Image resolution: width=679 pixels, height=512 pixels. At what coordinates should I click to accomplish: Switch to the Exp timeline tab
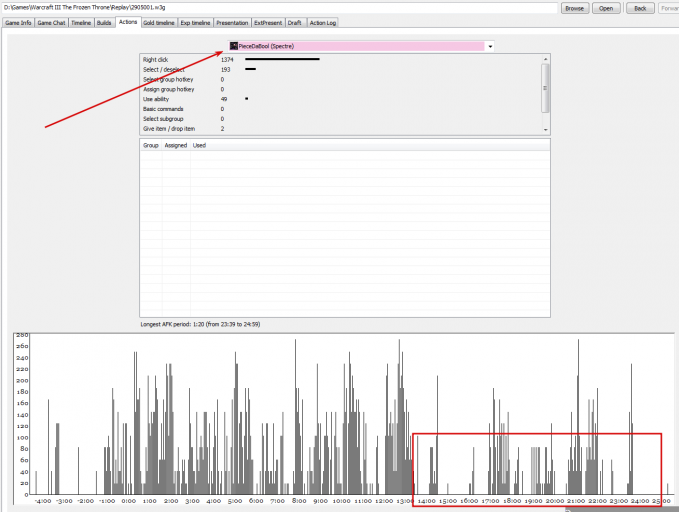pos(195,23)
